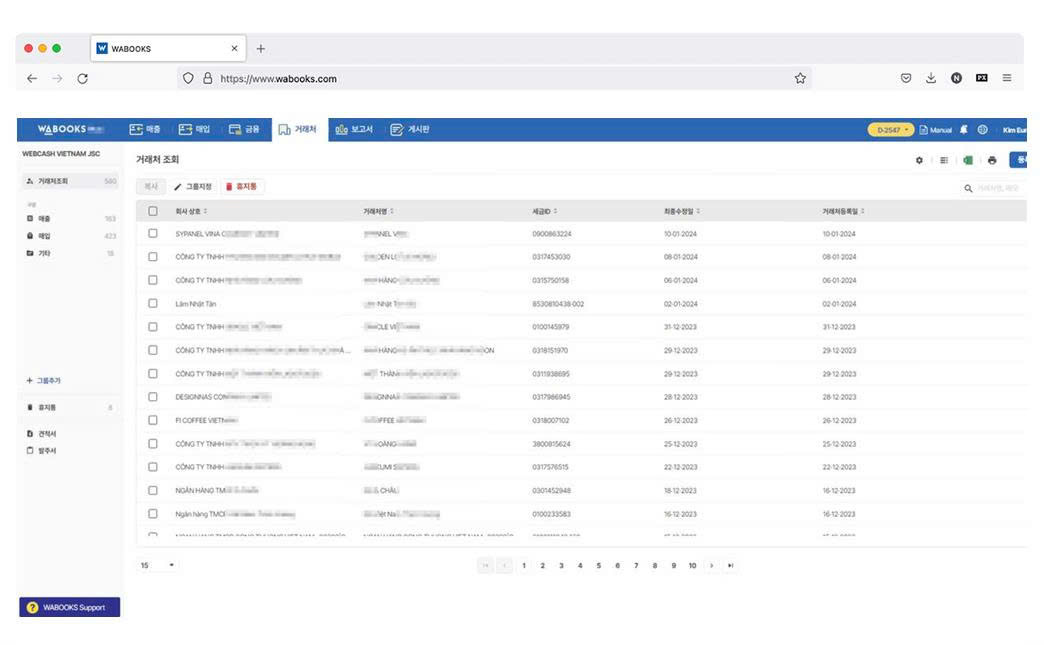Open the 금융 finance menu

pos(244,129)
